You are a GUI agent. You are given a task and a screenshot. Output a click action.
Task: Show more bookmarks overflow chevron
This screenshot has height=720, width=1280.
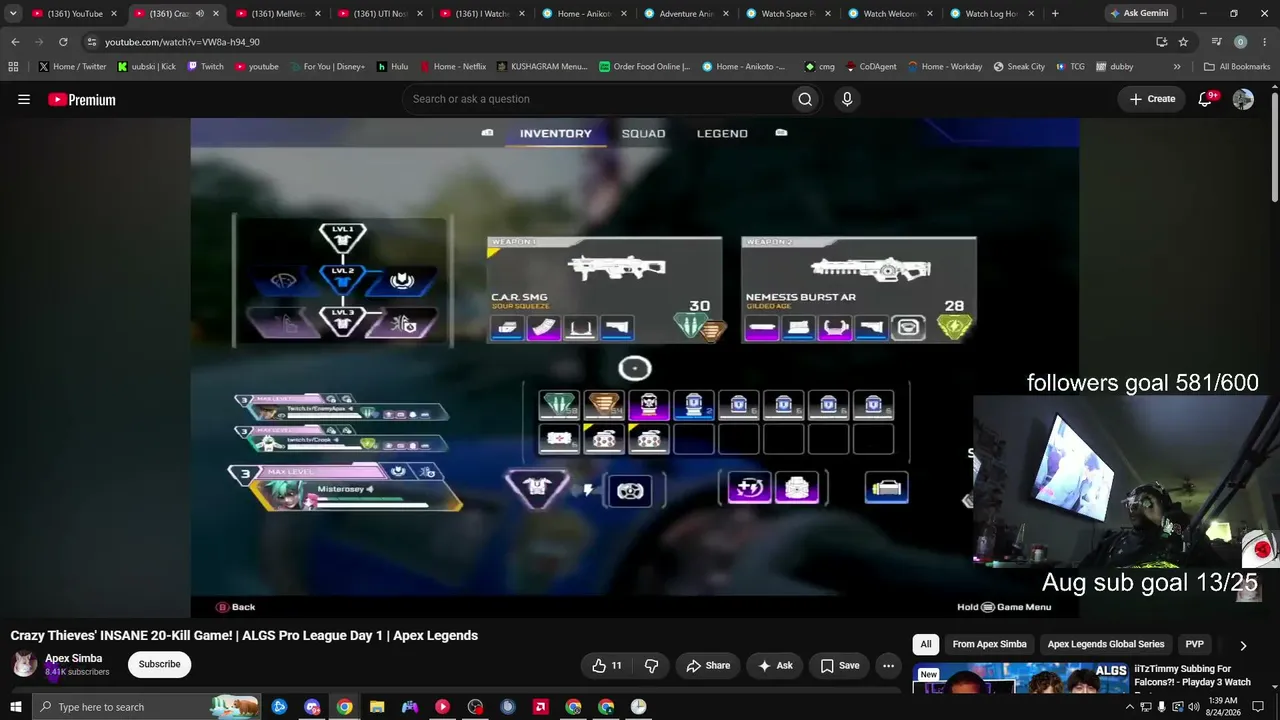(1177, 67)
